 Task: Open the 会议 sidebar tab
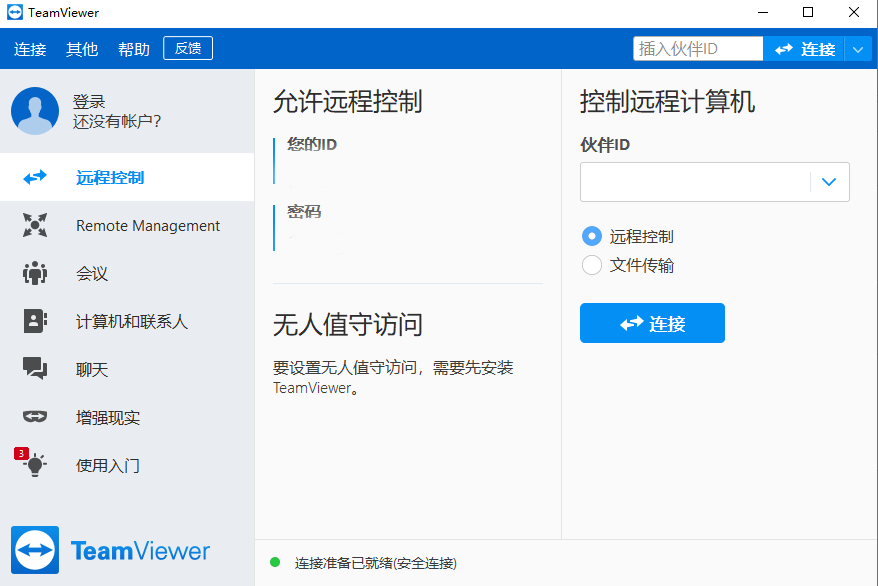(x=127, y=273)
